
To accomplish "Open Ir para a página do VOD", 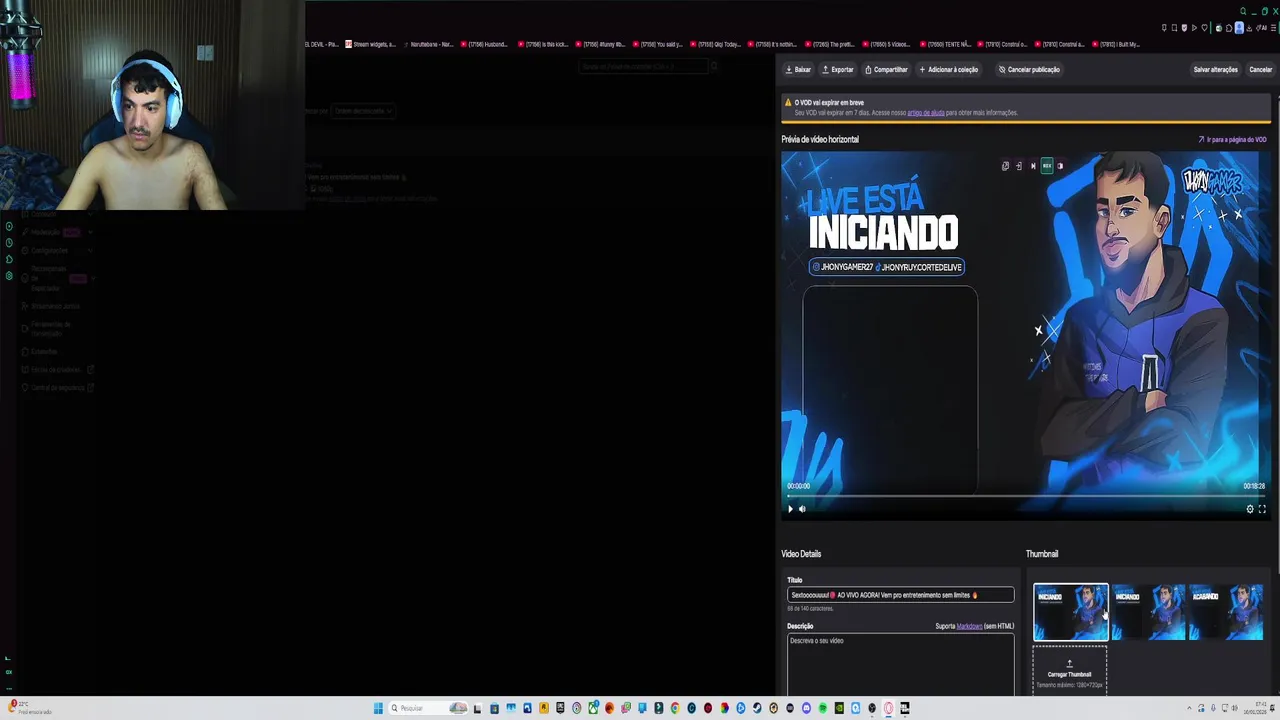I will click(1232, 140).
